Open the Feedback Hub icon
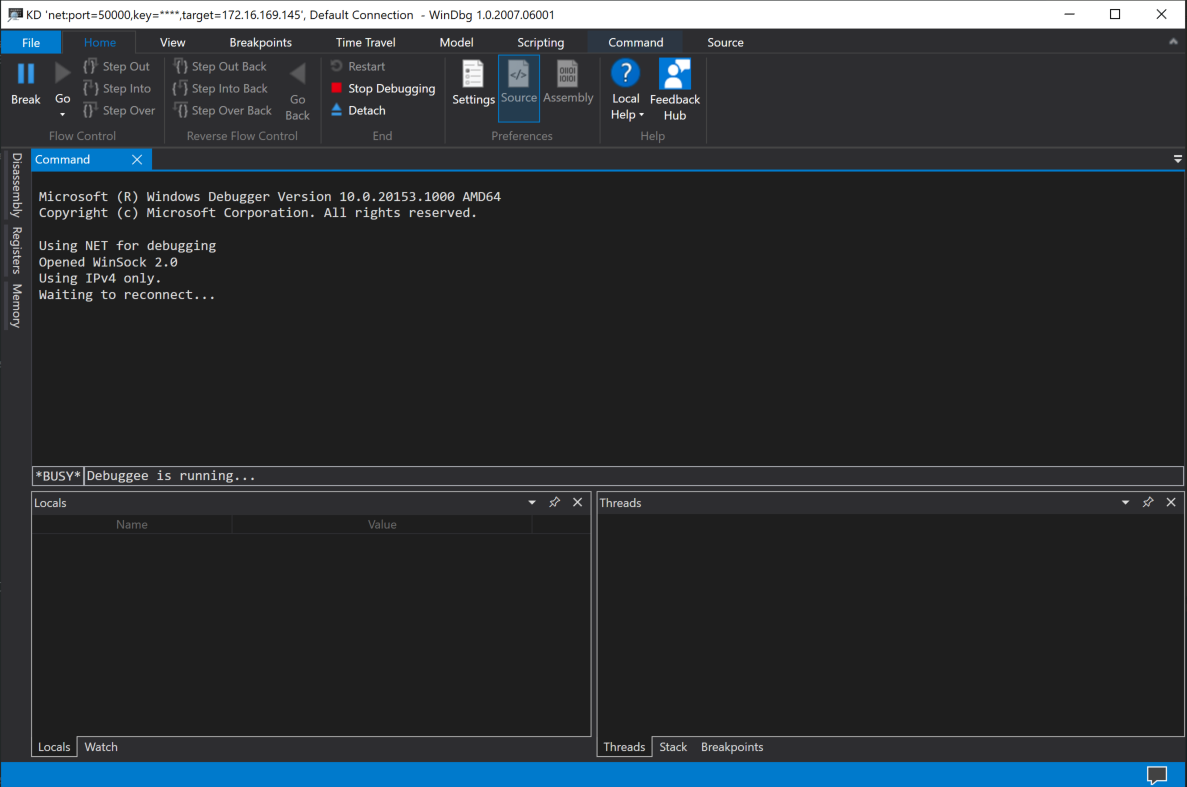Screen dimensions: 1187x787 tap(674, 73)
